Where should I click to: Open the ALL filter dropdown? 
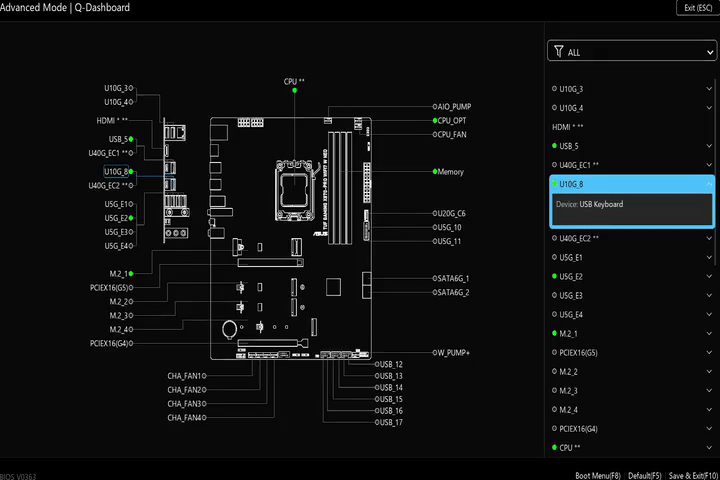point(632,51)
